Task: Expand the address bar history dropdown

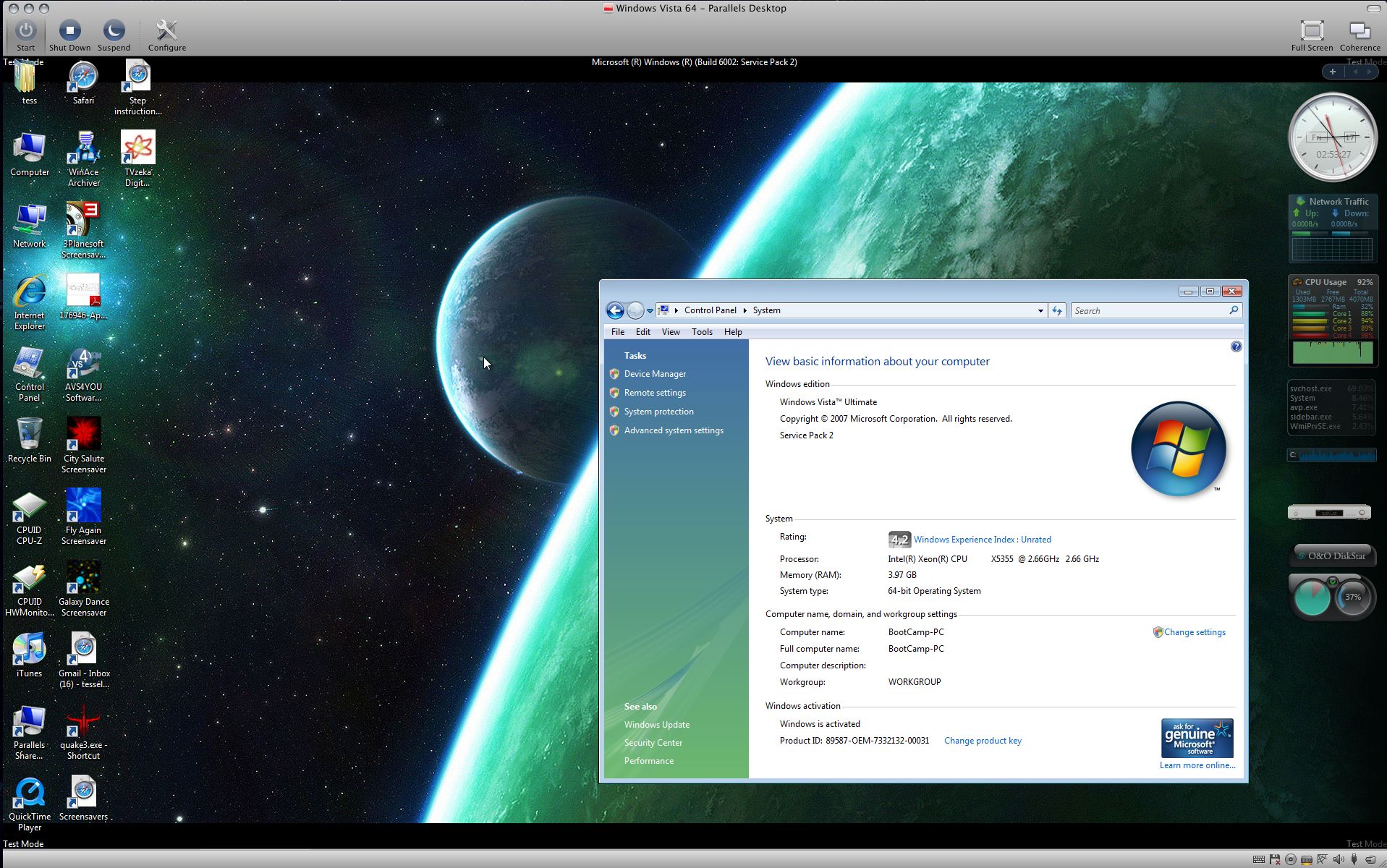Action: (1040, 310)
